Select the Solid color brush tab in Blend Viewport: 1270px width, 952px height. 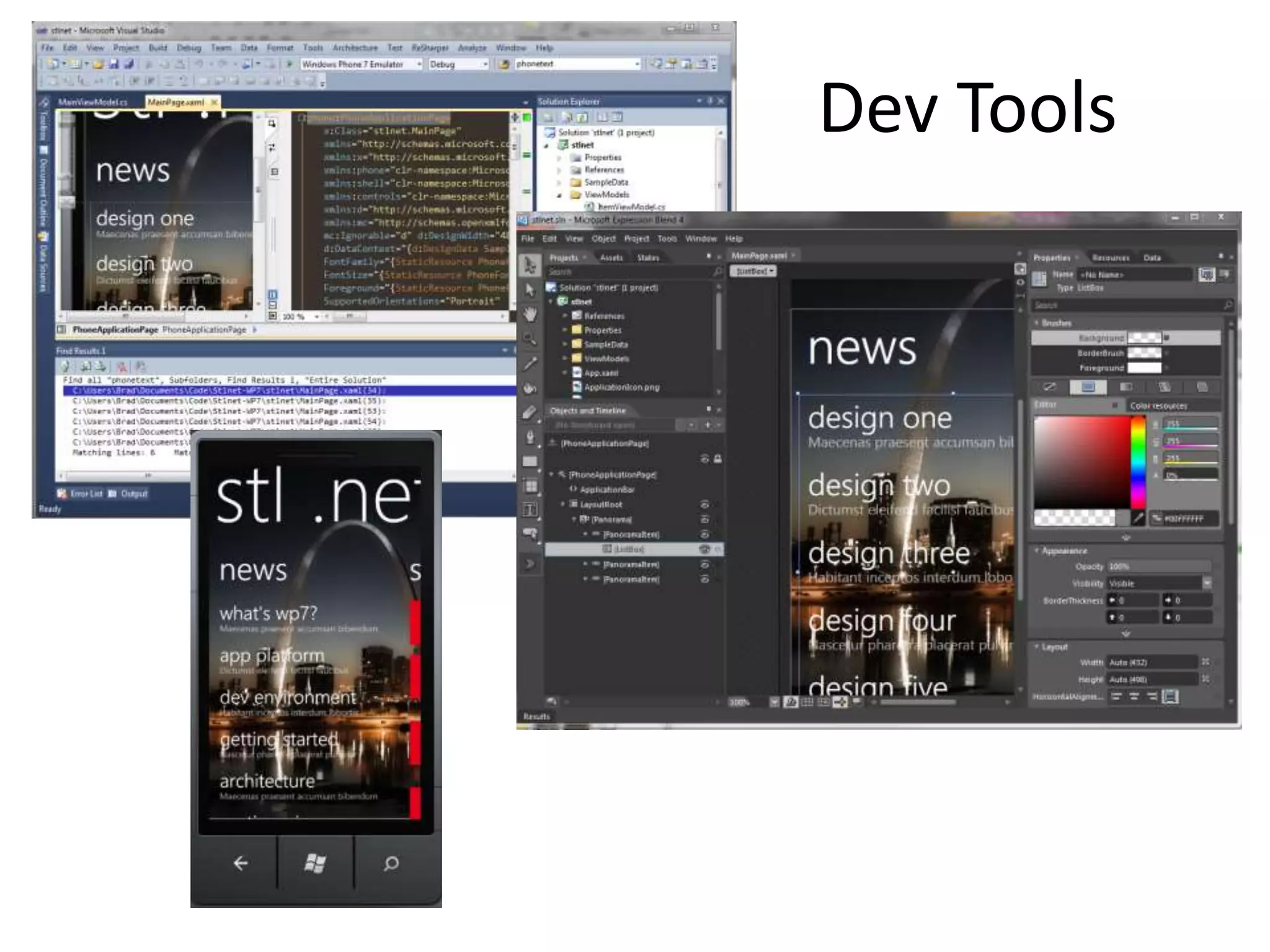tap(1088, 387)
